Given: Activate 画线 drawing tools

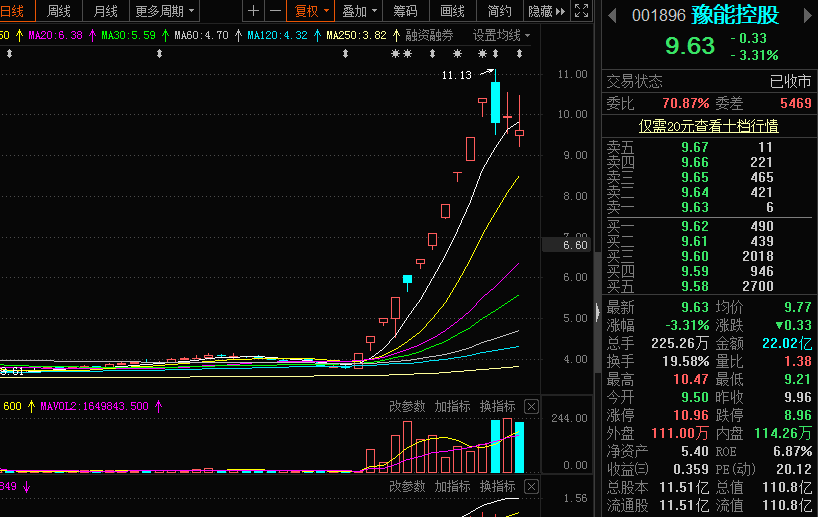Looking at the screenshot, I should [452, 11].
